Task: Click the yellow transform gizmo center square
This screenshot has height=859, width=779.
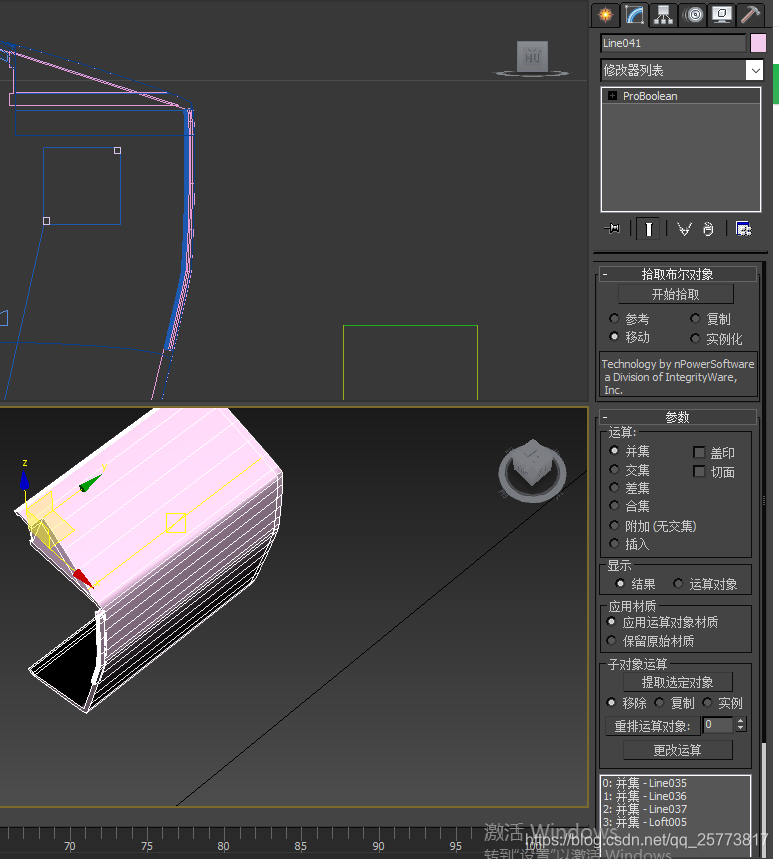Action: [176, 523]
